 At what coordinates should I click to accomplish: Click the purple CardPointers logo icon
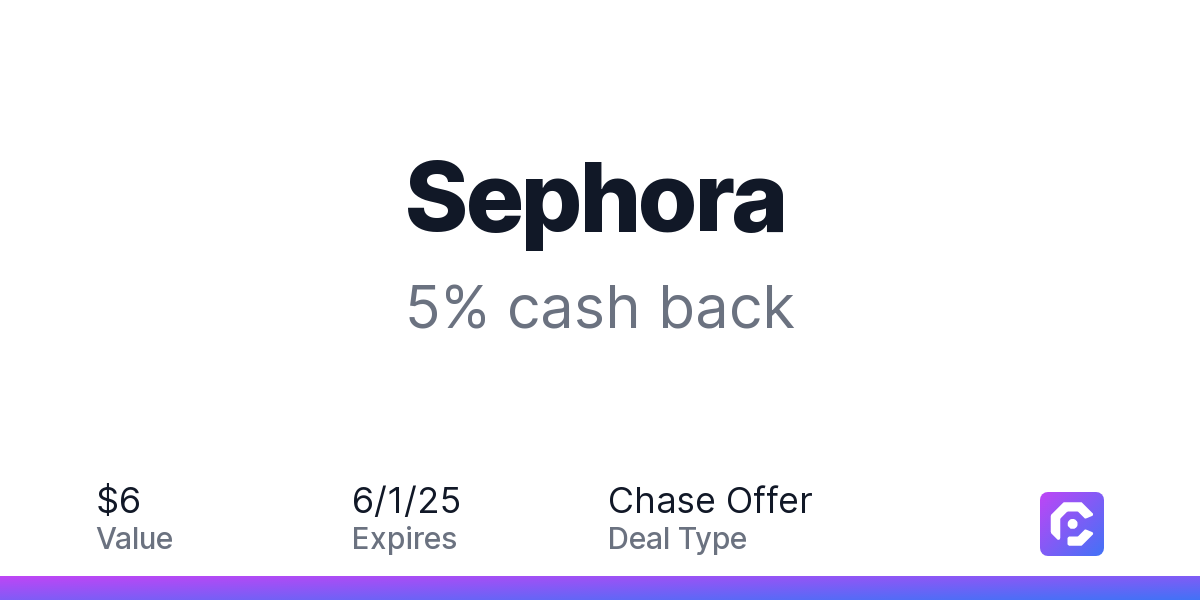coord(1072,524)
